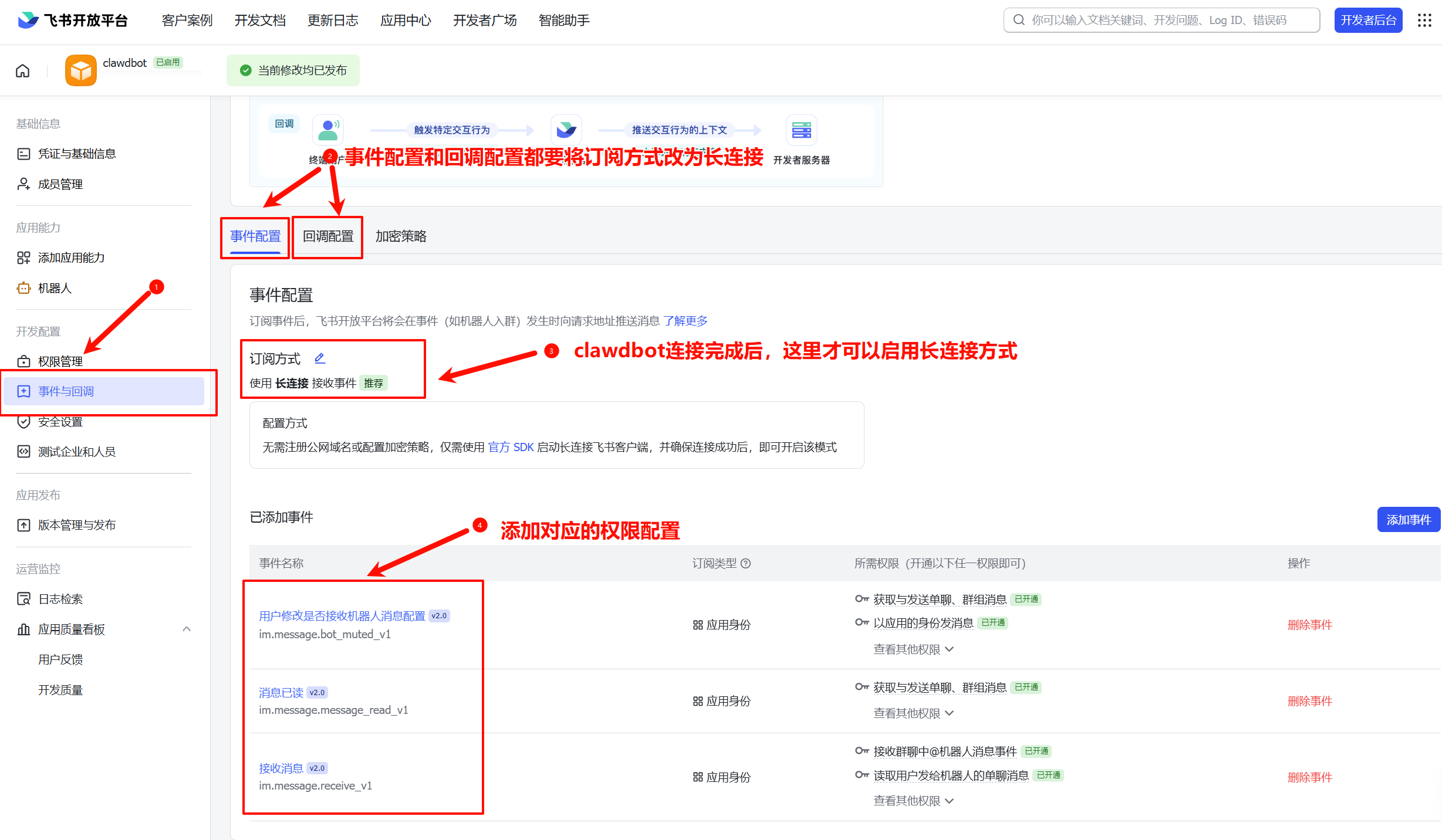Open the apps grid menu icon
The width and height of the screenshot is (1442, 840).
[1424, 21]
